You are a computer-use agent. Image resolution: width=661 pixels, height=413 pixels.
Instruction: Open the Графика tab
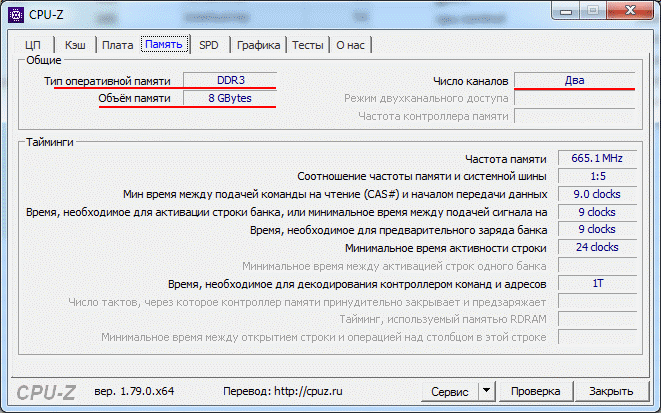coord(258,45)
